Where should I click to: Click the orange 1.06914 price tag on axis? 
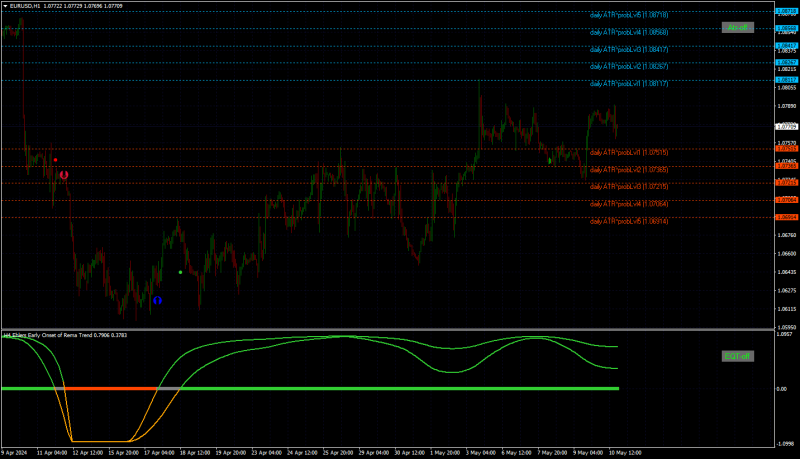point(787,217)
